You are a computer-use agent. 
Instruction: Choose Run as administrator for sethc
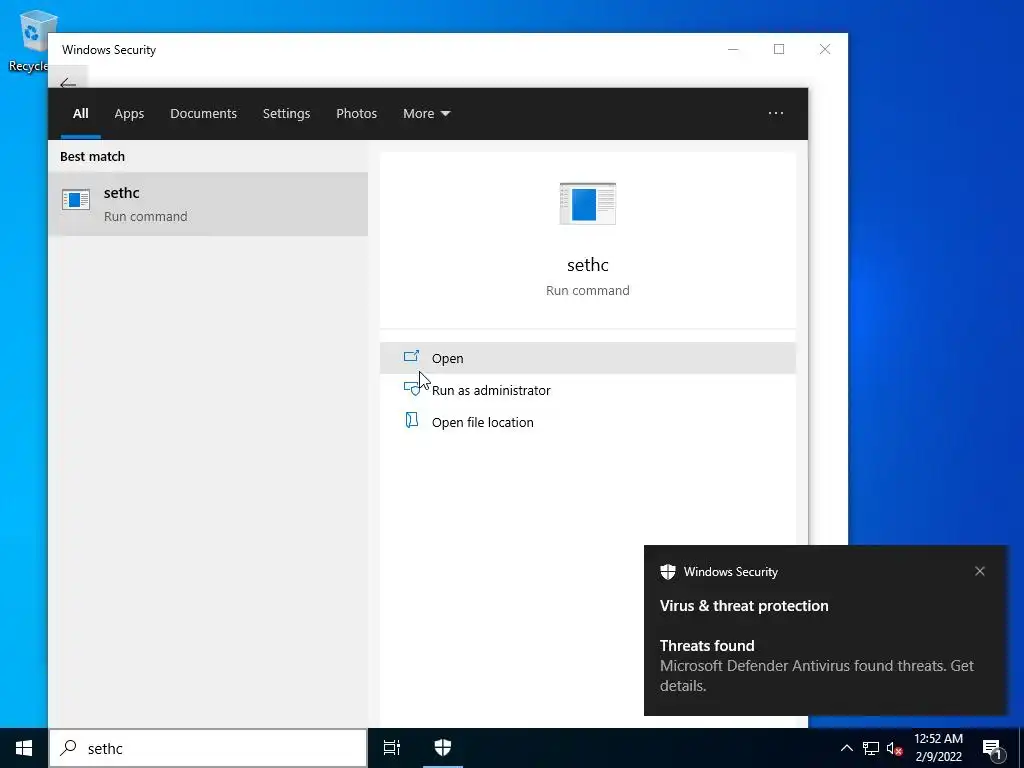[588, 390]
